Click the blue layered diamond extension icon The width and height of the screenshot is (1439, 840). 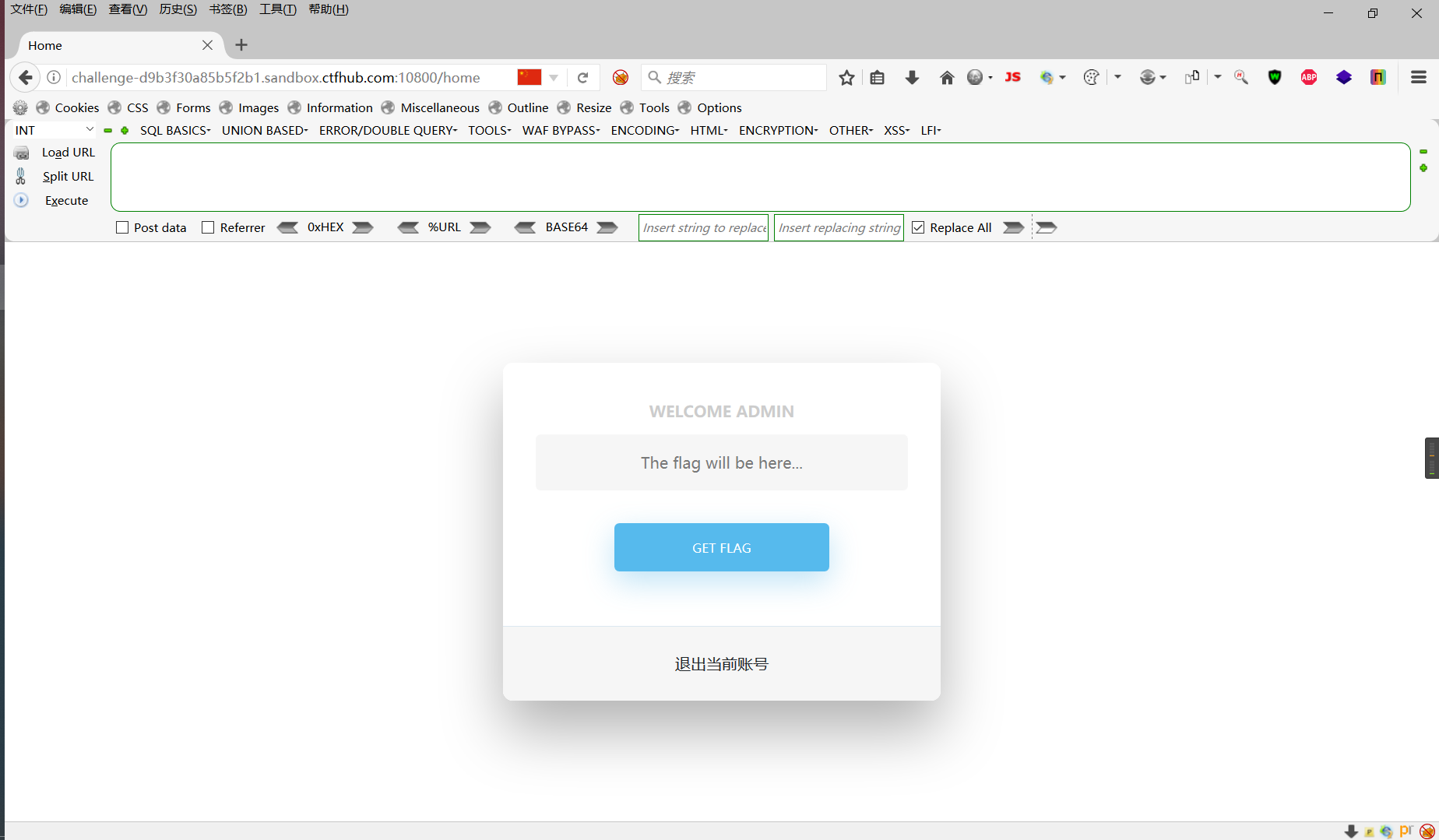pos(1344,77)
